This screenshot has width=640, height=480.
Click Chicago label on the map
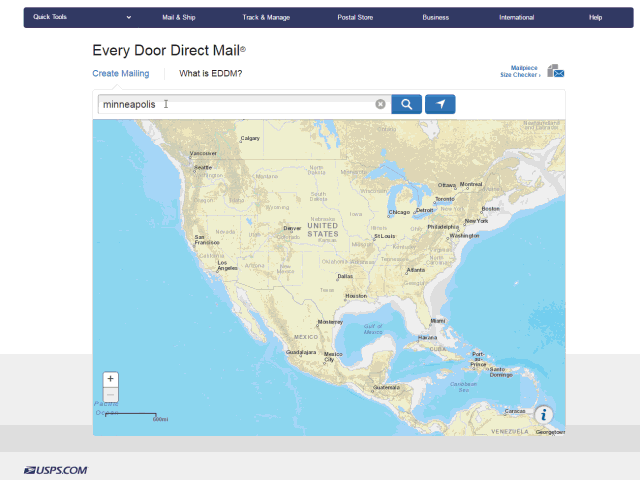pos(399,212)
